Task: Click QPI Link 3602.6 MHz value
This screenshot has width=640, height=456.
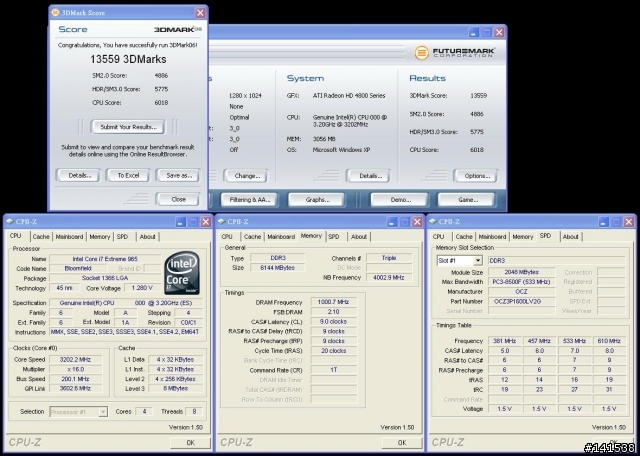Action: [x=75, y=389]
